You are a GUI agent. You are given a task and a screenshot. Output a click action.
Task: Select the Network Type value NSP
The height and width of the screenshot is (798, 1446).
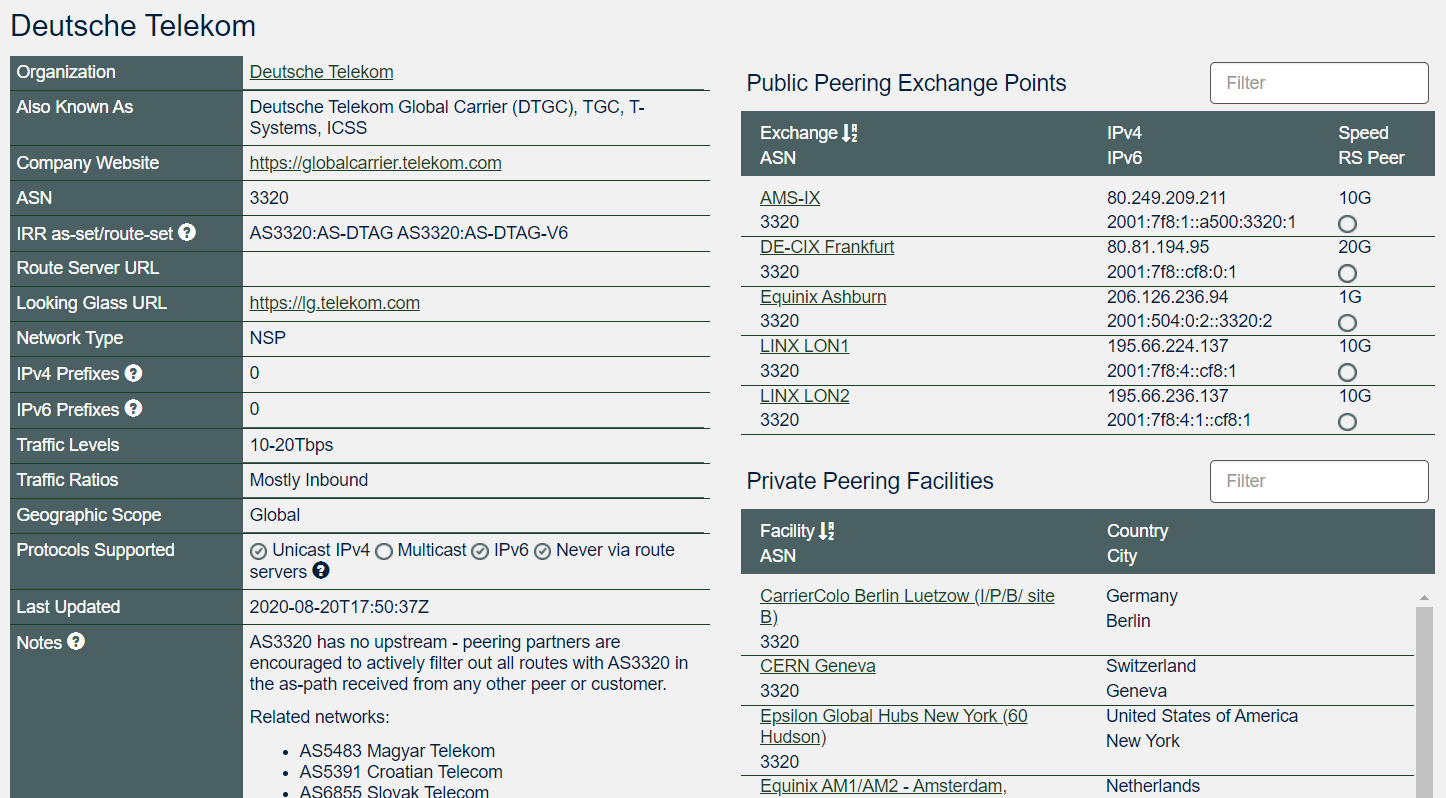click(x=268, y=338)
